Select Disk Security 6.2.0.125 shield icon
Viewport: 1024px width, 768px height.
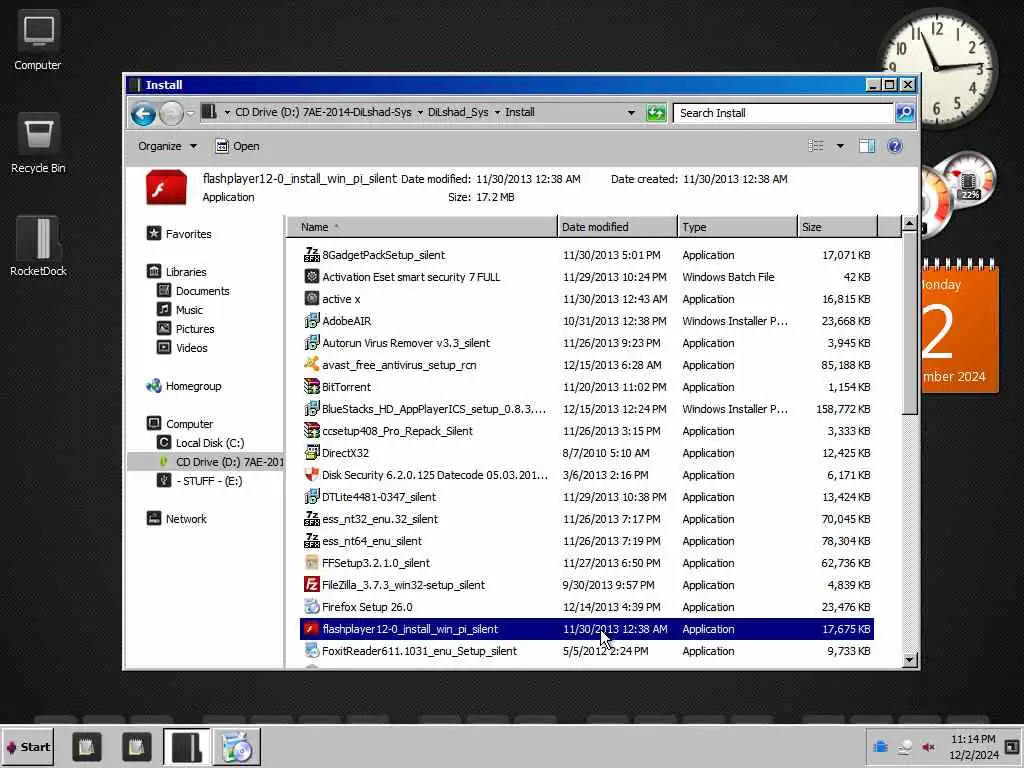[312, 475]
